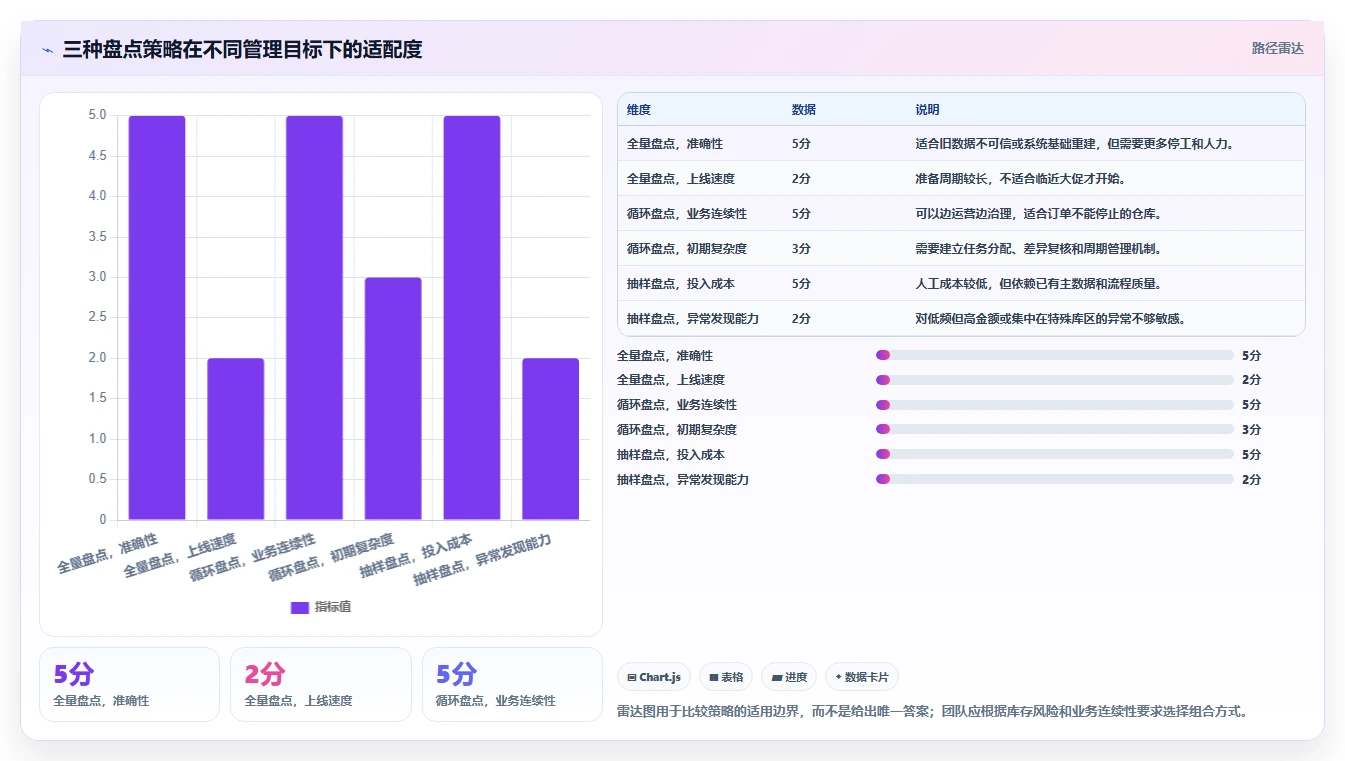
Task: Click progress bar for 全量盘点，上线速度
Action: [1055, 380]
